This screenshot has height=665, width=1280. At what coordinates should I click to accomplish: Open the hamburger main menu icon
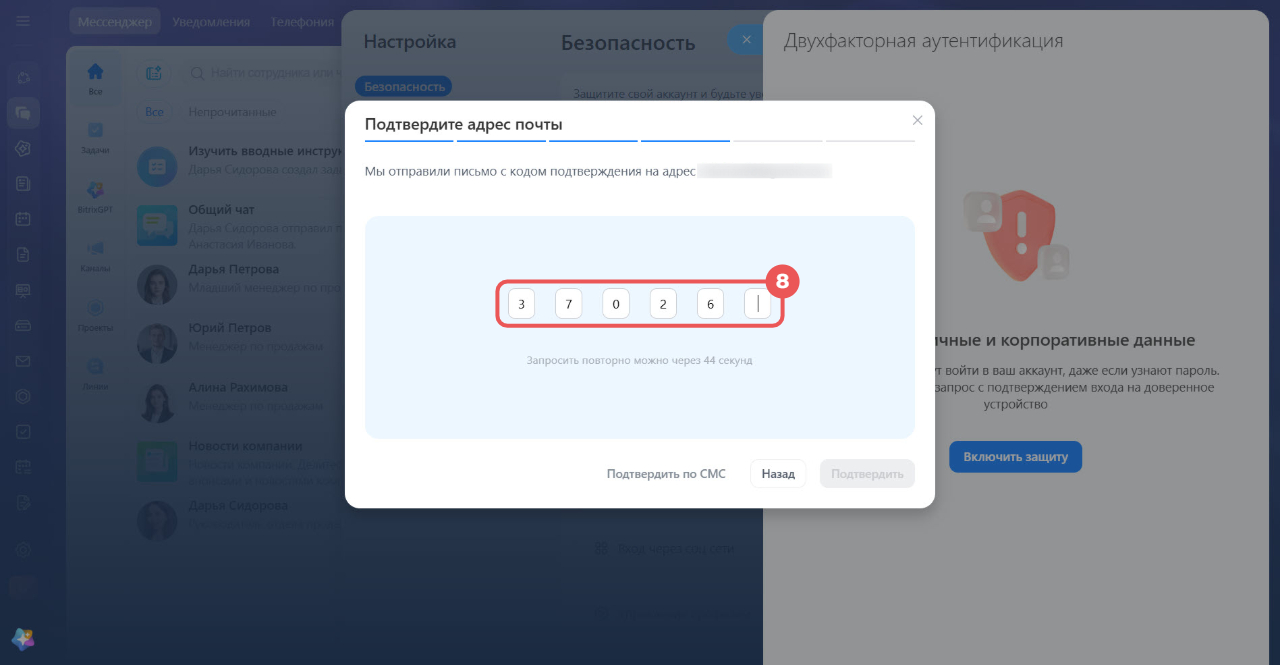(23, 21)
